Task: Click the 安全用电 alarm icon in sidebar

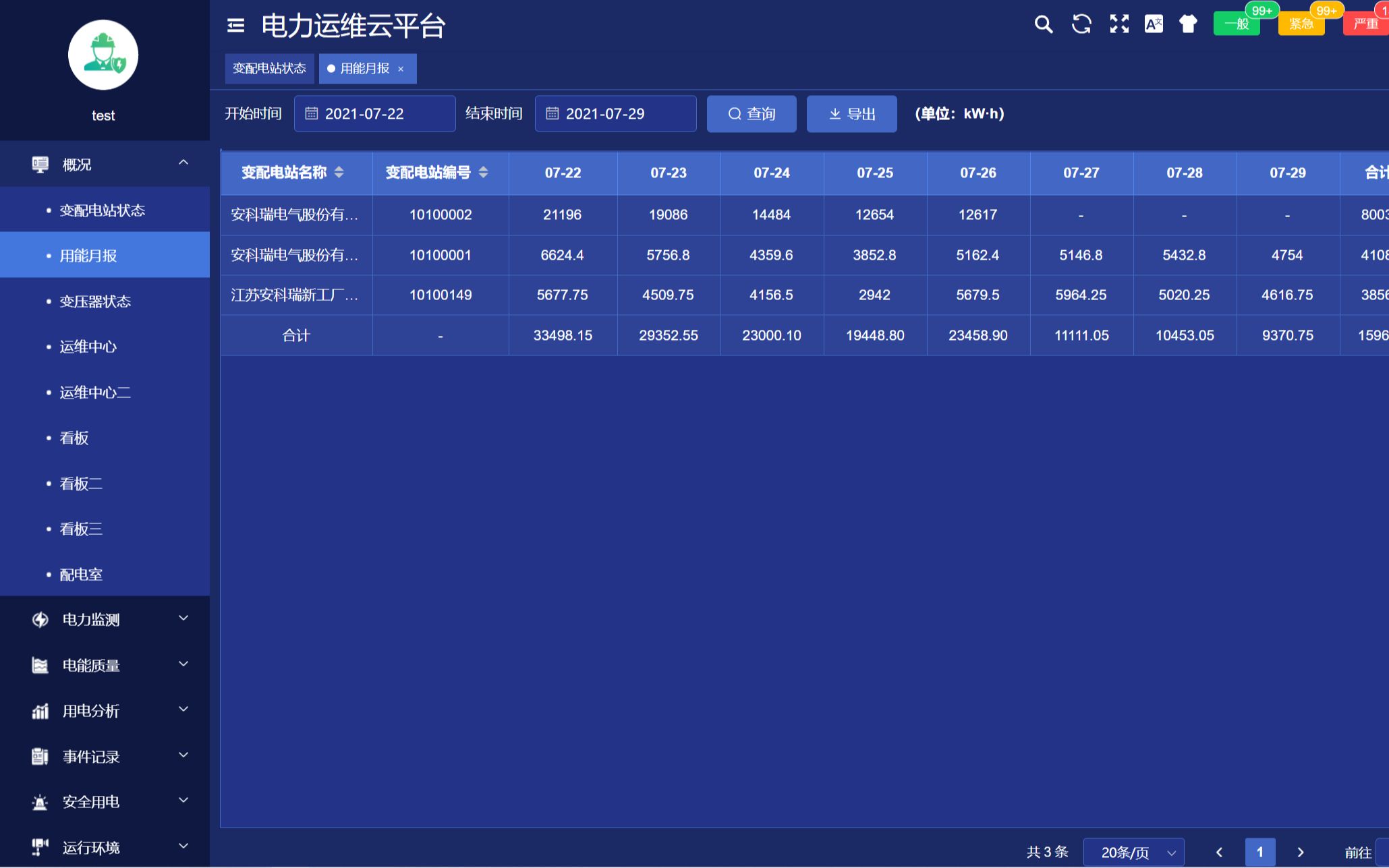Action: 40,801
